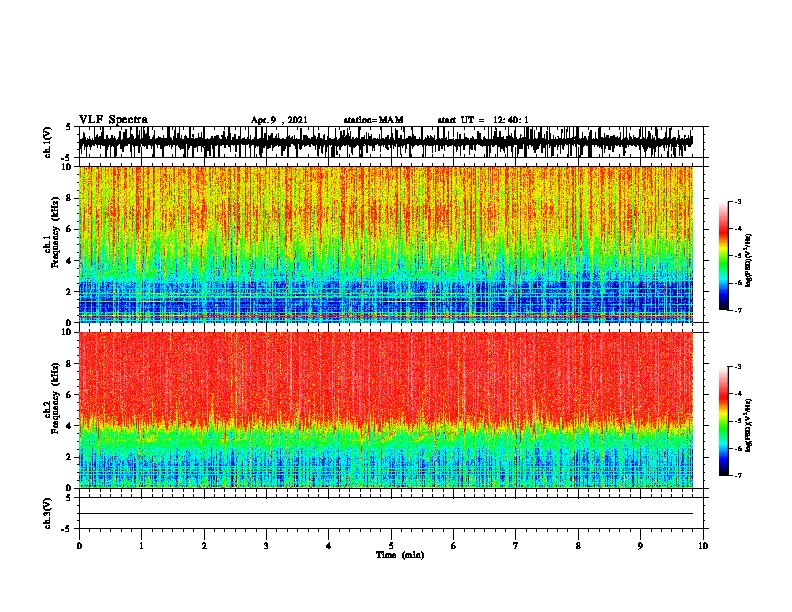The width and height of the screenshot is (792, 612).
Task: Click the "station=MAM" header label
Action: pos(373,120)
